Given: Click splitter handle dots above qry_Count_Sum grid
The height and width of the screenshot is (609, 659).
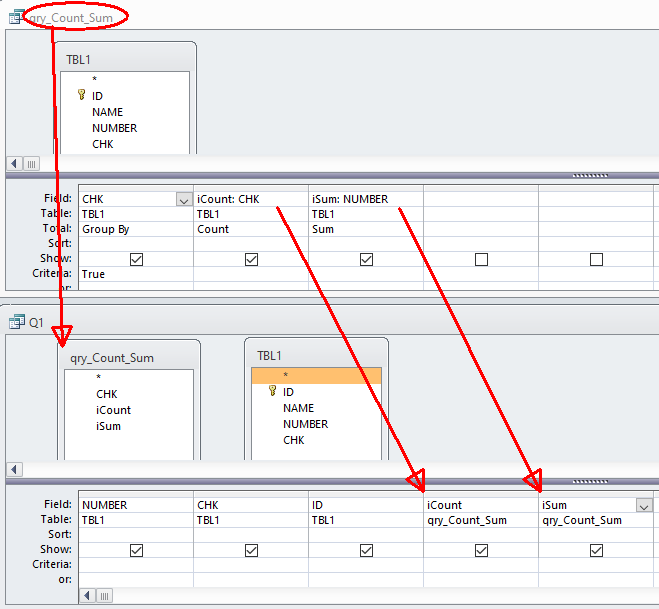Looking at the screenshot, I should click(x=590, y=176).
